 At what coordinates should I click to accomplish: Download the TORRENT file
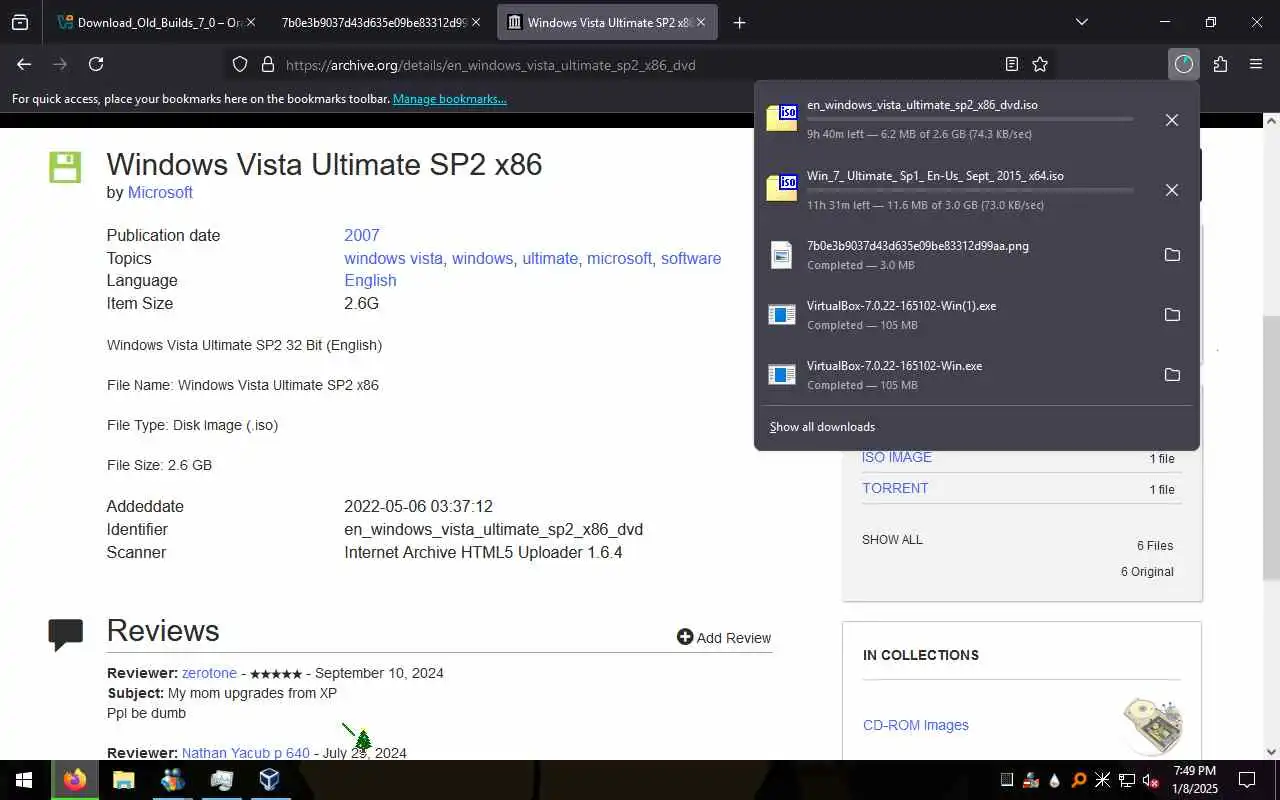895,488
